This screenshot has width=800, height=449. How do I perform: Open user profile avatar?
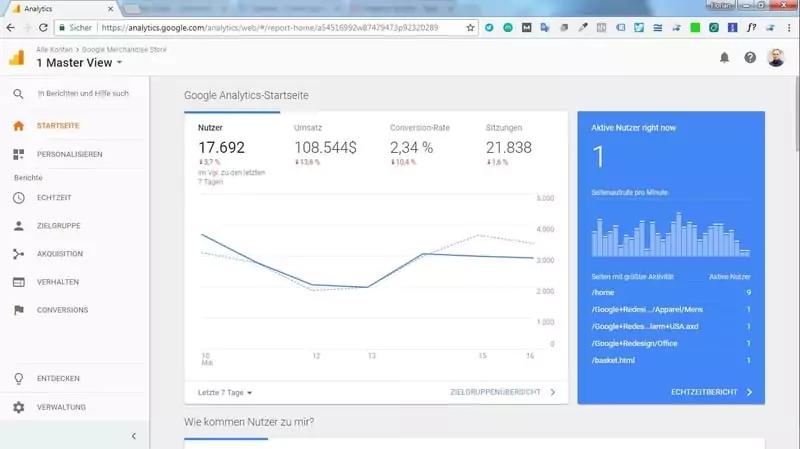tap(776, 58)
